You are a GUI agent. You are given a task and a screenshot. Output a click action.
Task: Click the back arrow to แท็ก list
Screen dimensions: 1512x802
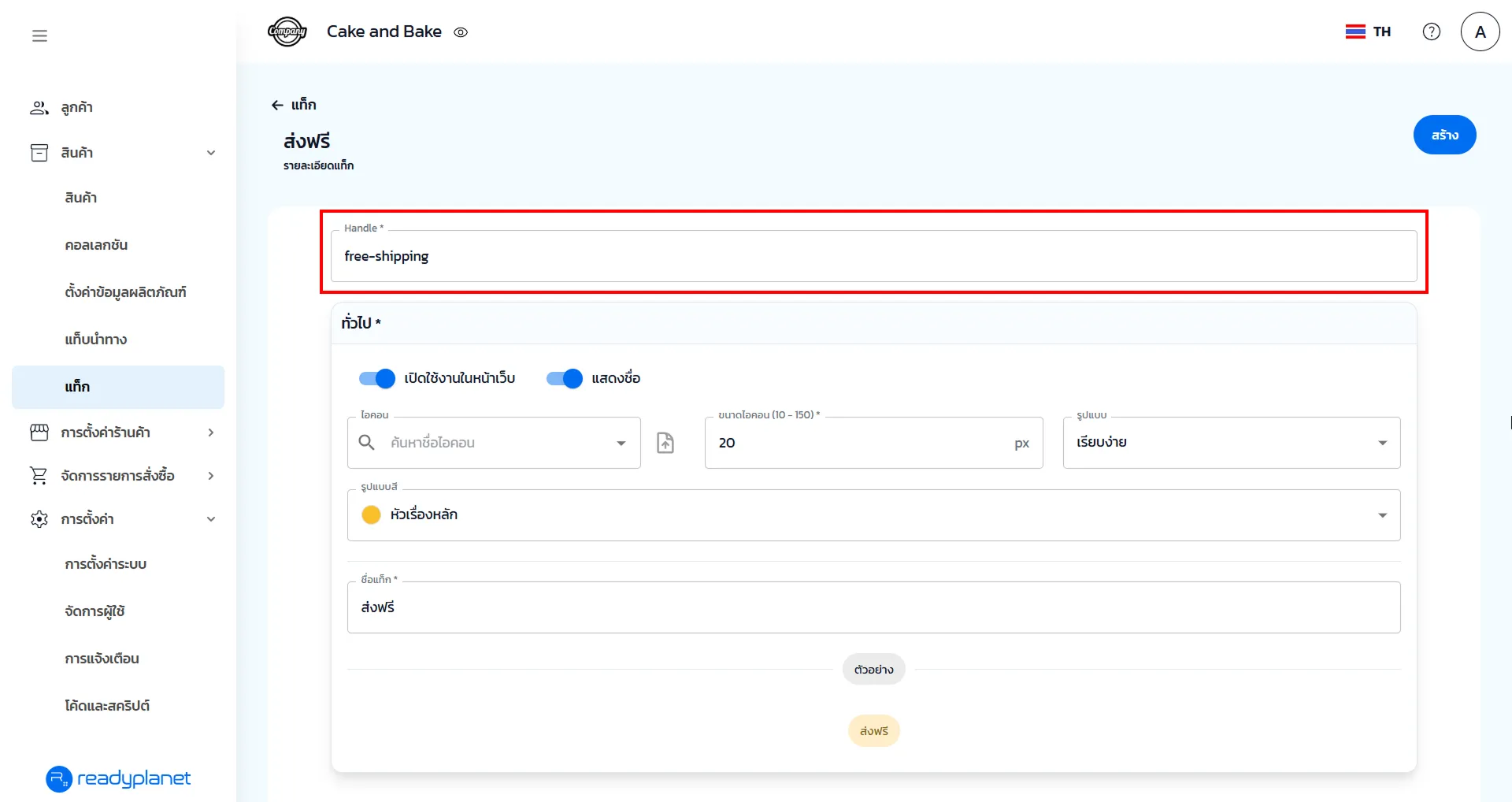(277, 105)
